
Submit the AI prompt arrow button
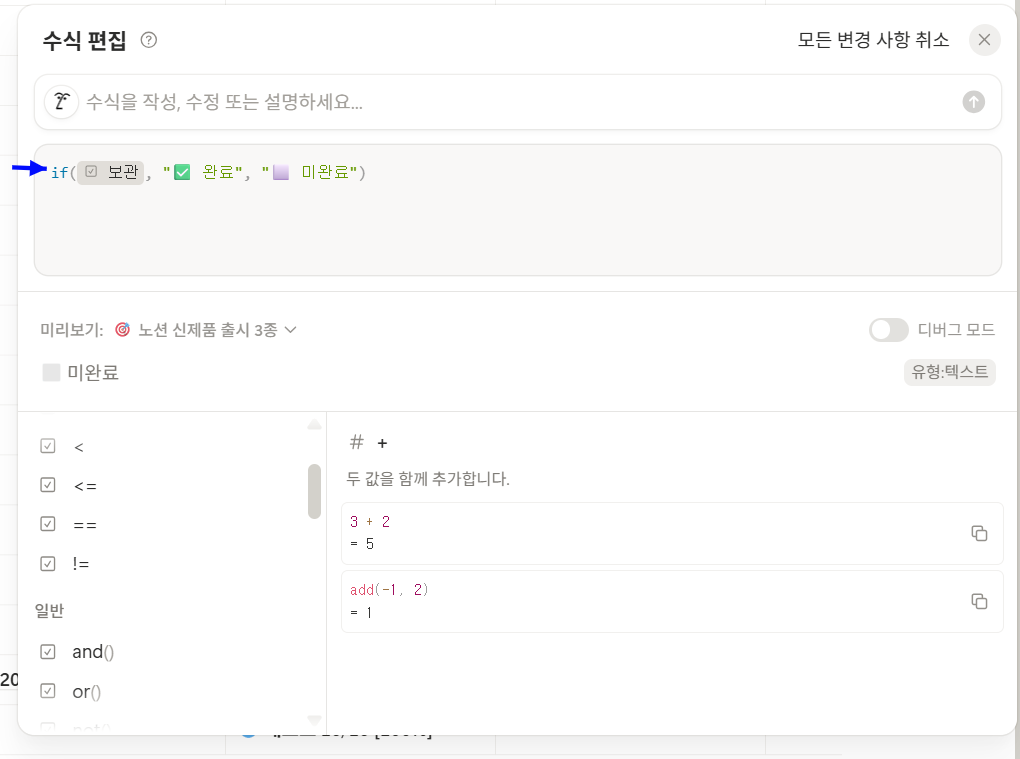[x=973, y=102]
